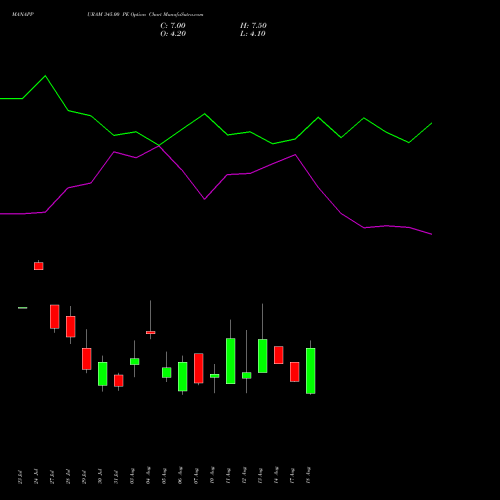
Task: Select the red candlestick above 07 Aug
Action: [199, 368]
